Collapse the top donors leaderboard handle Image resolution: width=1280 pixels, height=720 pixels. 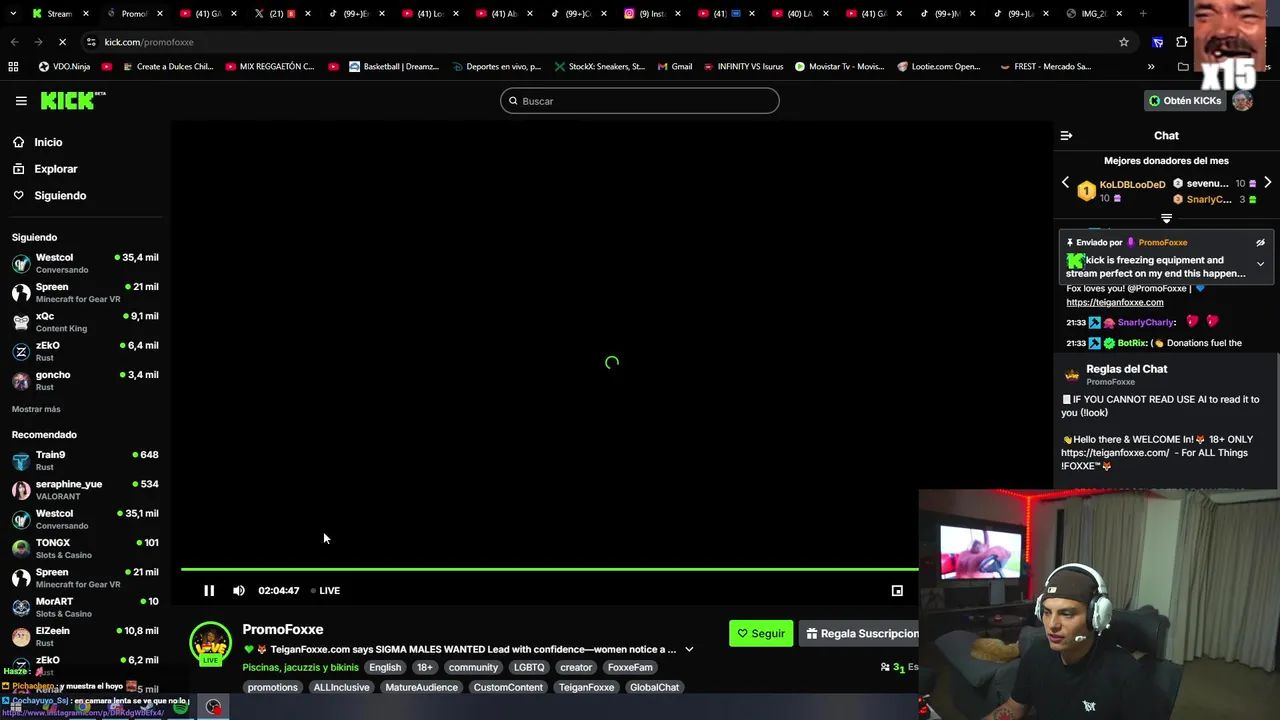[1166, 218]
